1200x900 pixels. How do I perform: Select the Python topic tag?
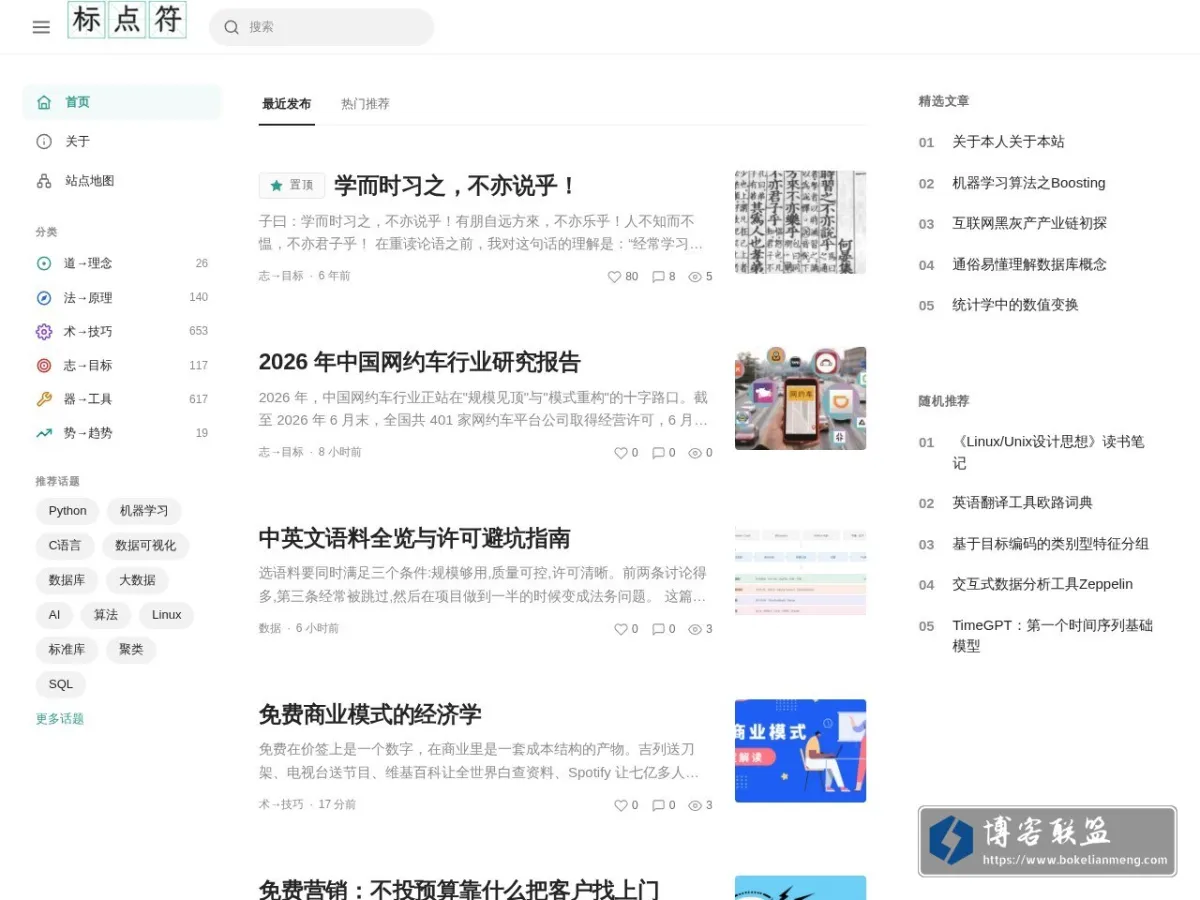tap(68, 511)
